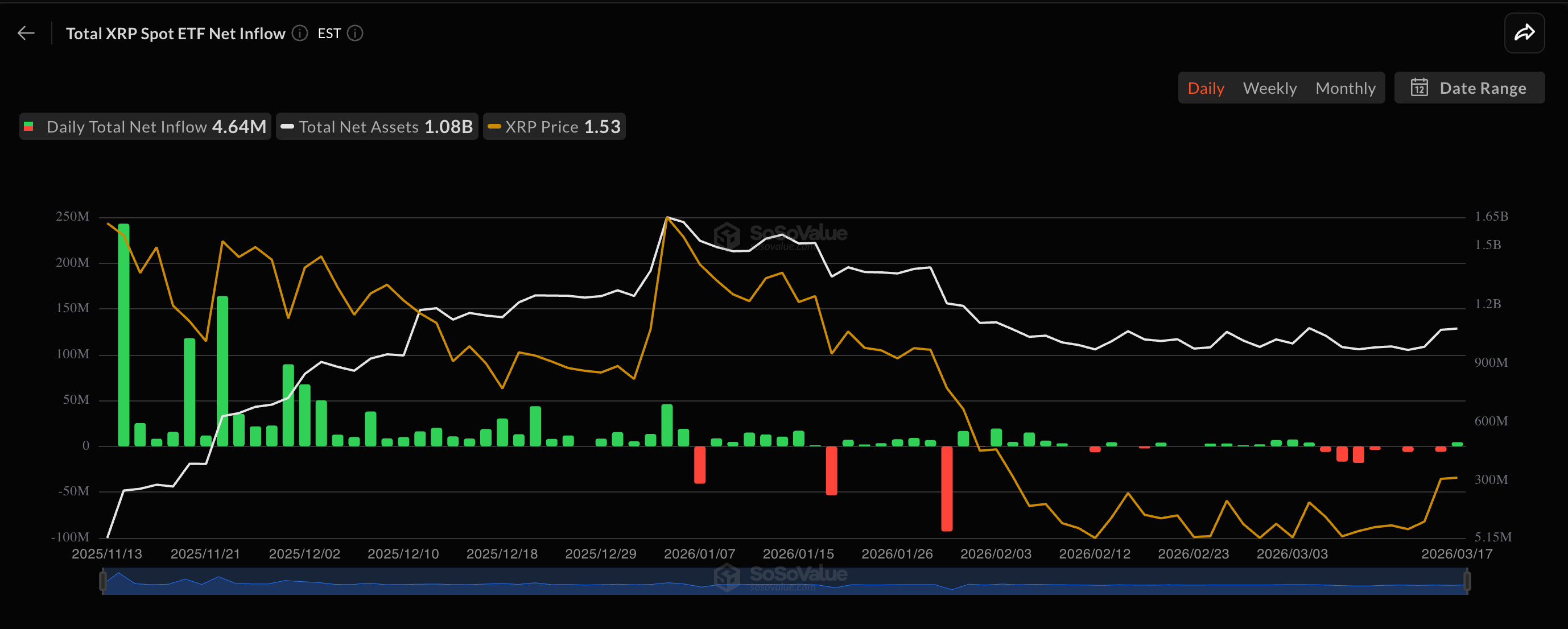
Task: Click the largest red outflow bar
Action: (x=947, y=489)
